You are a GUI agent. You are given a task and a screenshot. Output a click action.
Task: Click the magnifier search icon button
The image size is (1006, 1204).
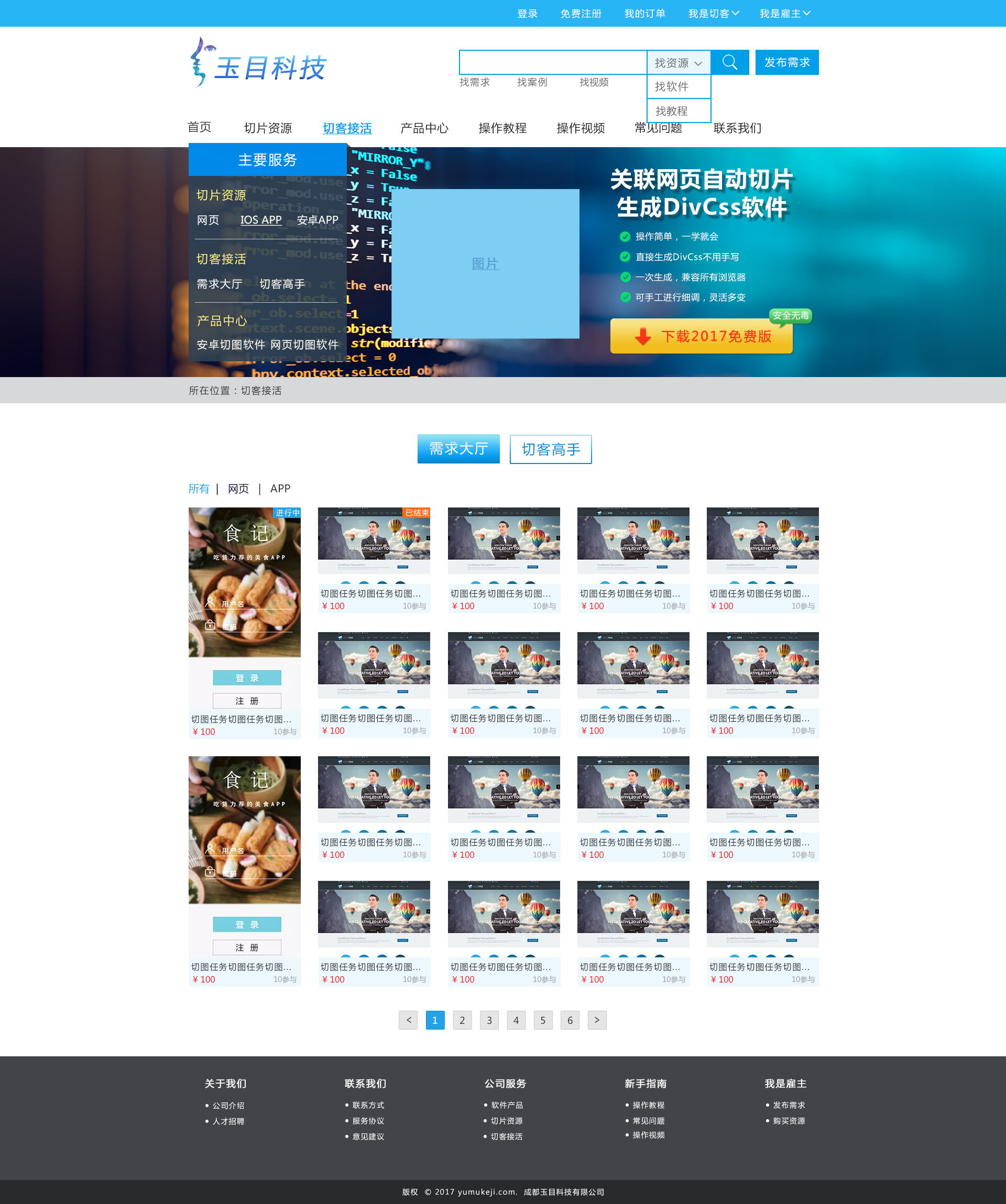point(729,62)
